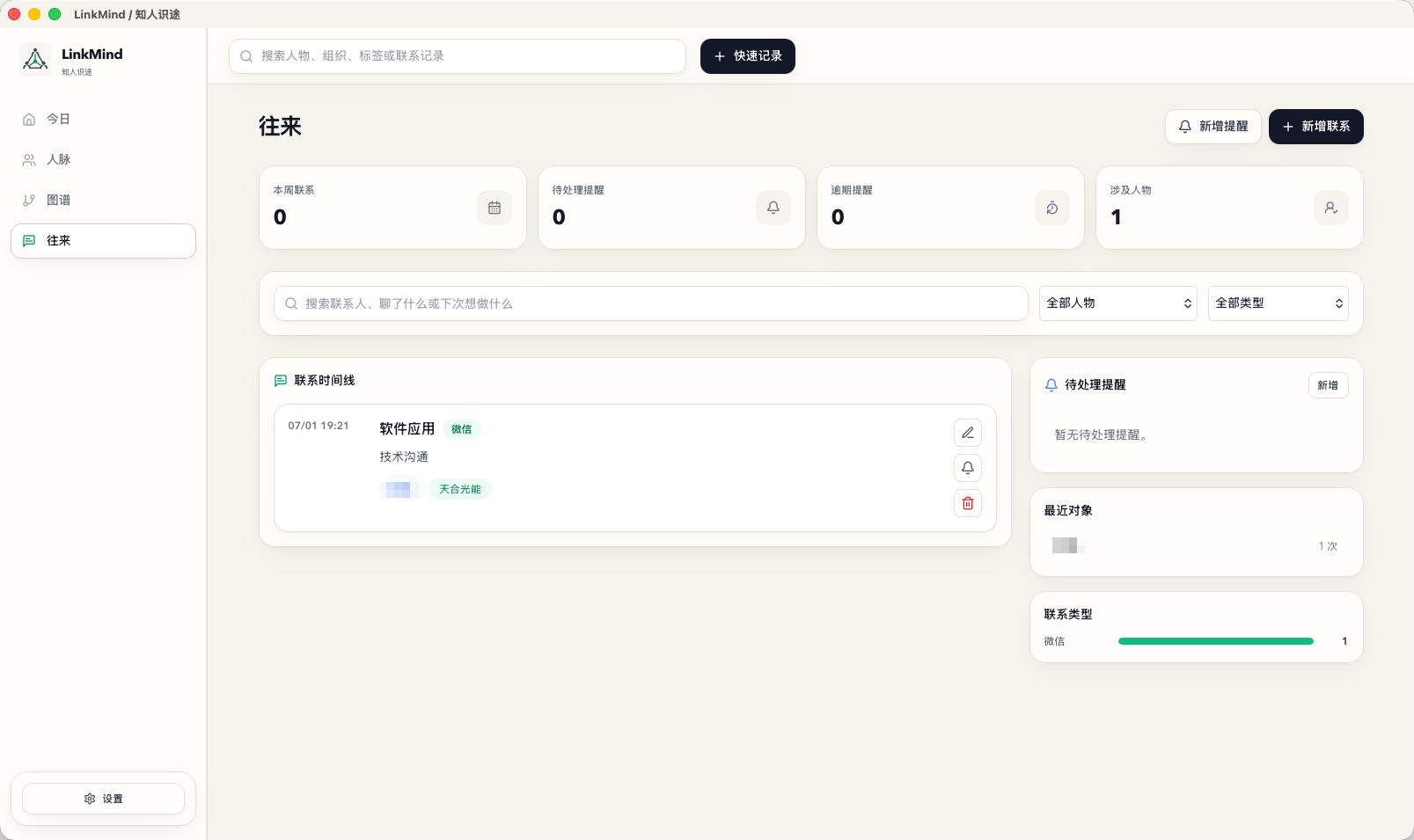1414x840 pixels.
Task: Click the clock icon in 逾期提醒 card
Action: point(1052,208)
